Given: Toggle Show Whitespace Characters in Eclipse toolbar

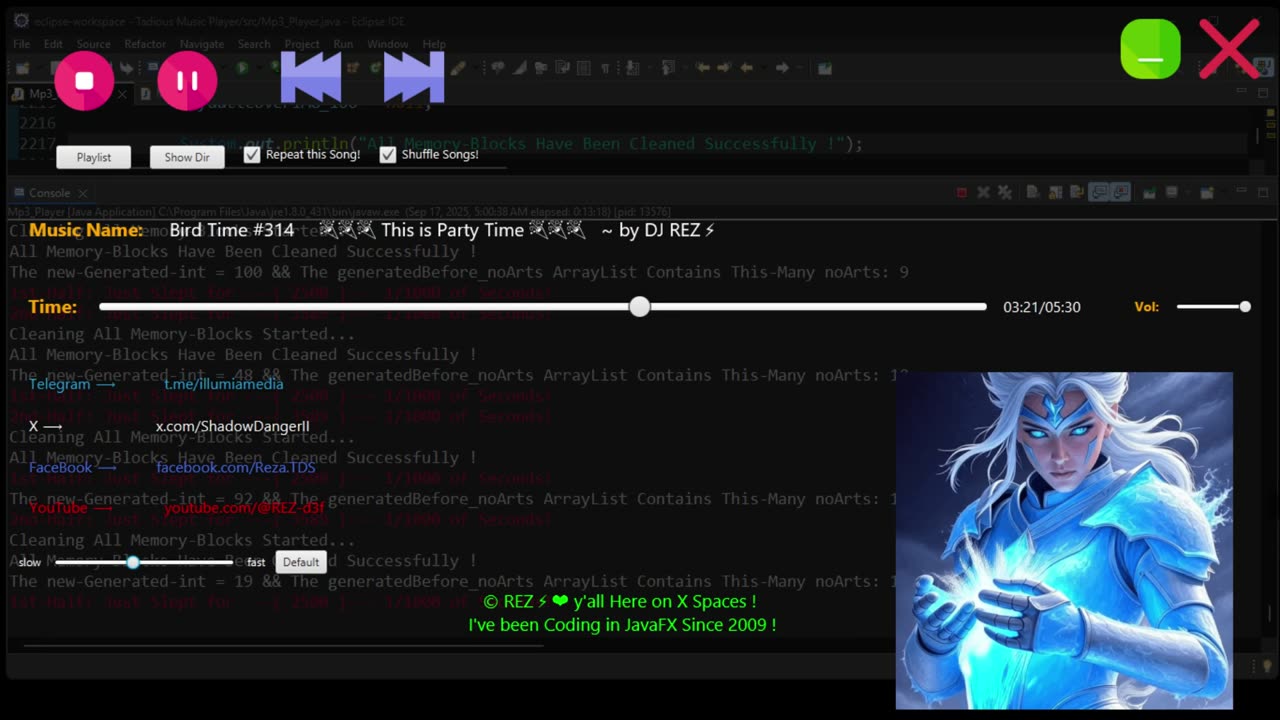Looking at the screenshot, I should pyautogui.click(x=606, y=68).
